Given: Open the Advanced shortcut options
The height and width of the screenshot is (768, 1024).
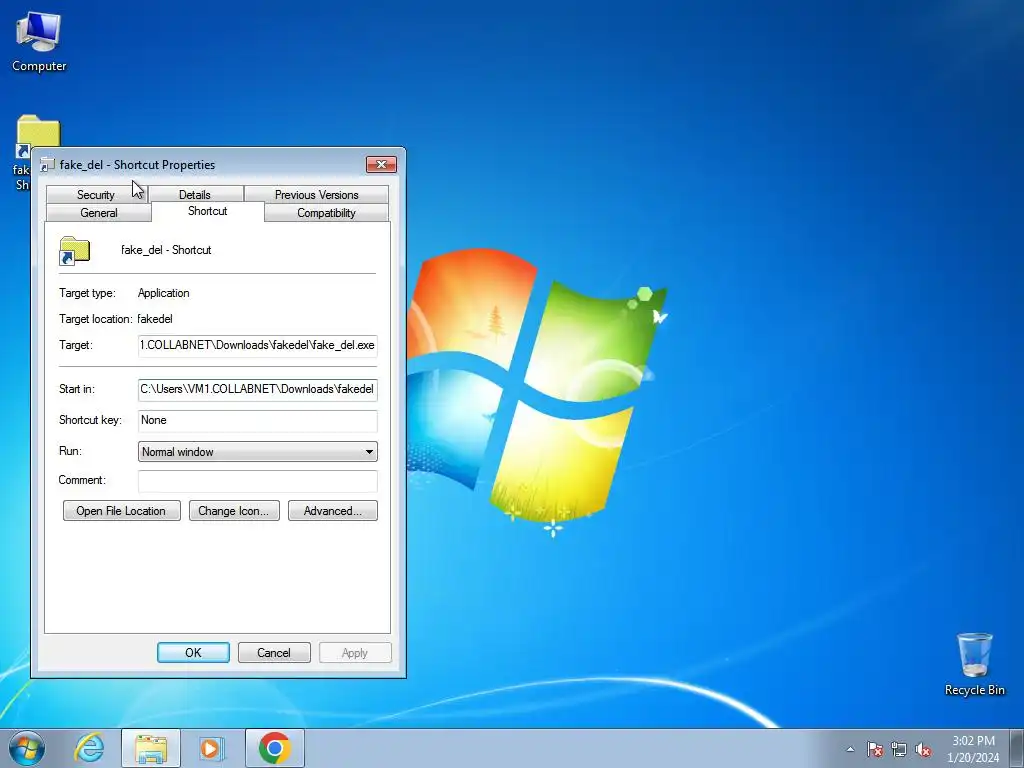Looking at the screenshot, I should pos(332,511).
